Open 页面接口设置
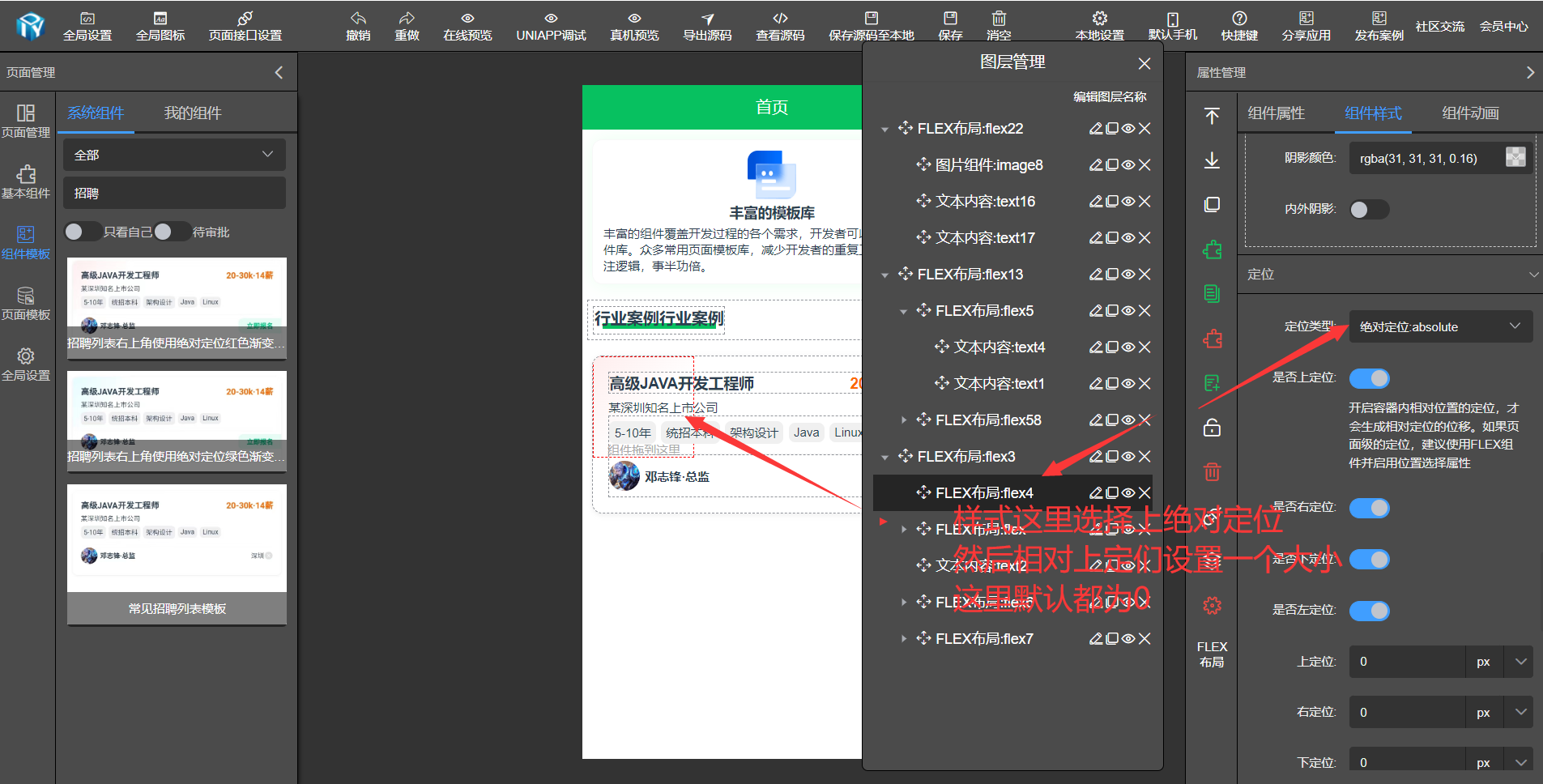This screenshot has height=784, width=1543. [x=245, y=26]
